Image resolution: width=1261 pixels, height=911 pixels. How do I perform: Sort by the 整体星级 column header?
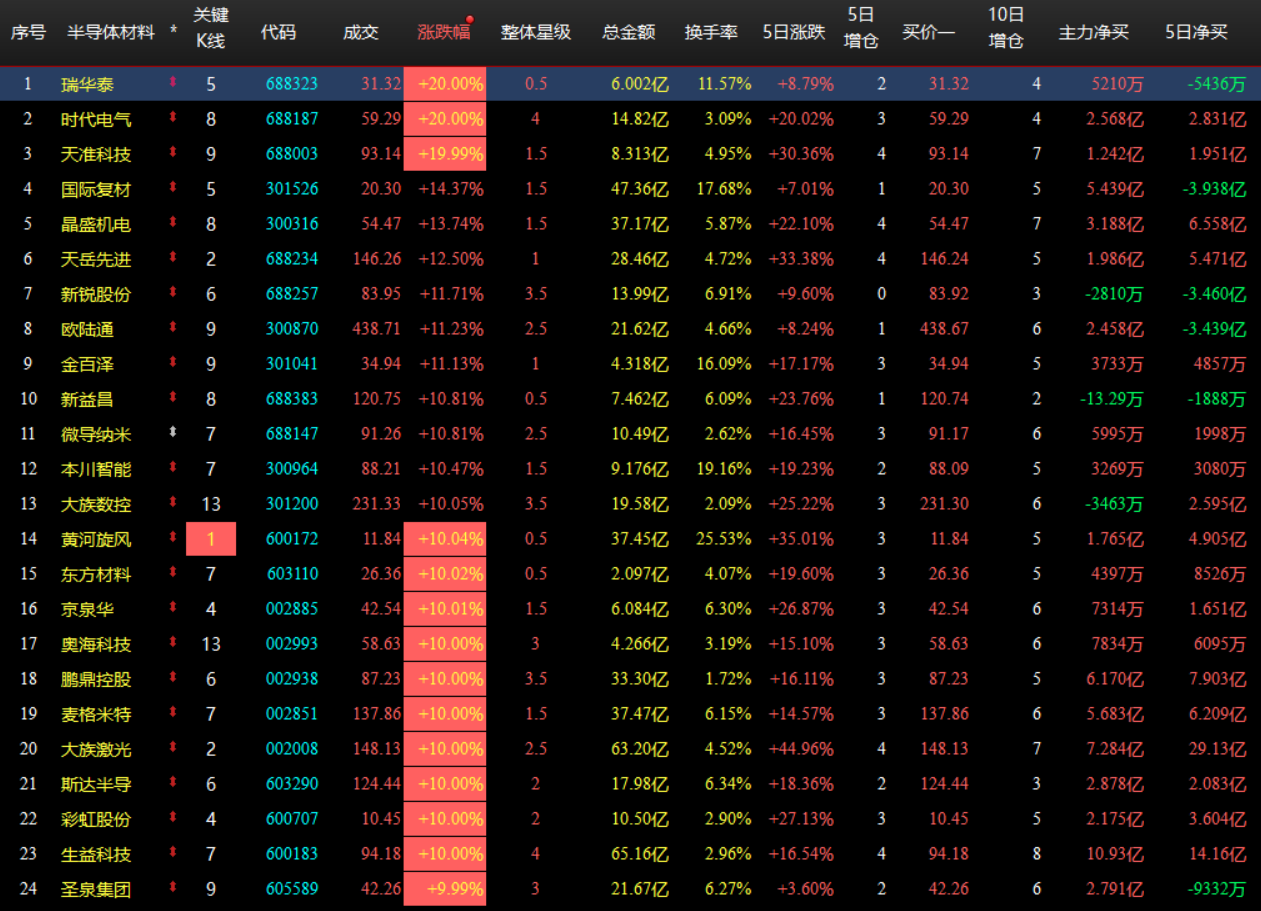click(x=536, y=32)
